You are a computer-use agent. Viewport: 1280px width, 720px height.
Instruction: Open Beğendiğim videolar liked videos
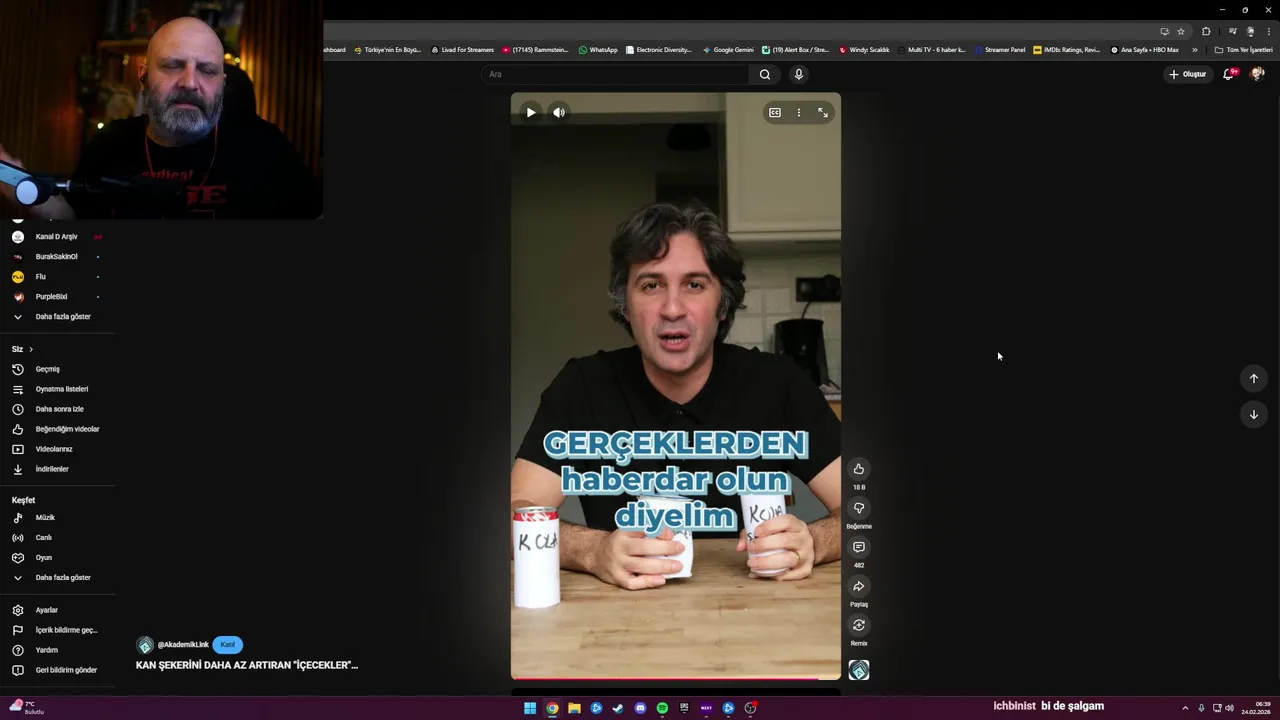click(57, 429)
